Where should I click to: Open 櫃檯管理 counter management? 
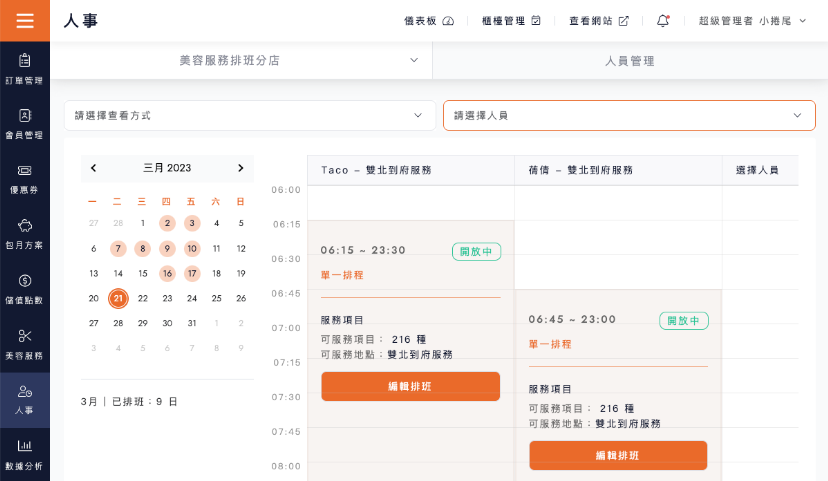click(x=511, y=21)
